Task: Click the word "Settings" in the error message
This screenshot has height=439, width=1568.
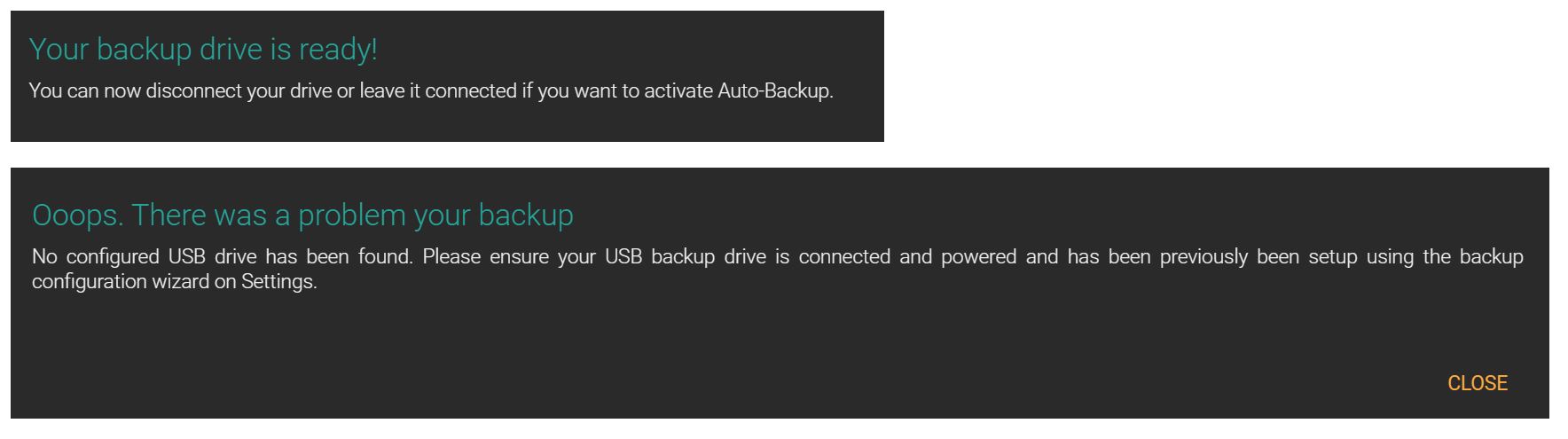Action: (278, 282)
